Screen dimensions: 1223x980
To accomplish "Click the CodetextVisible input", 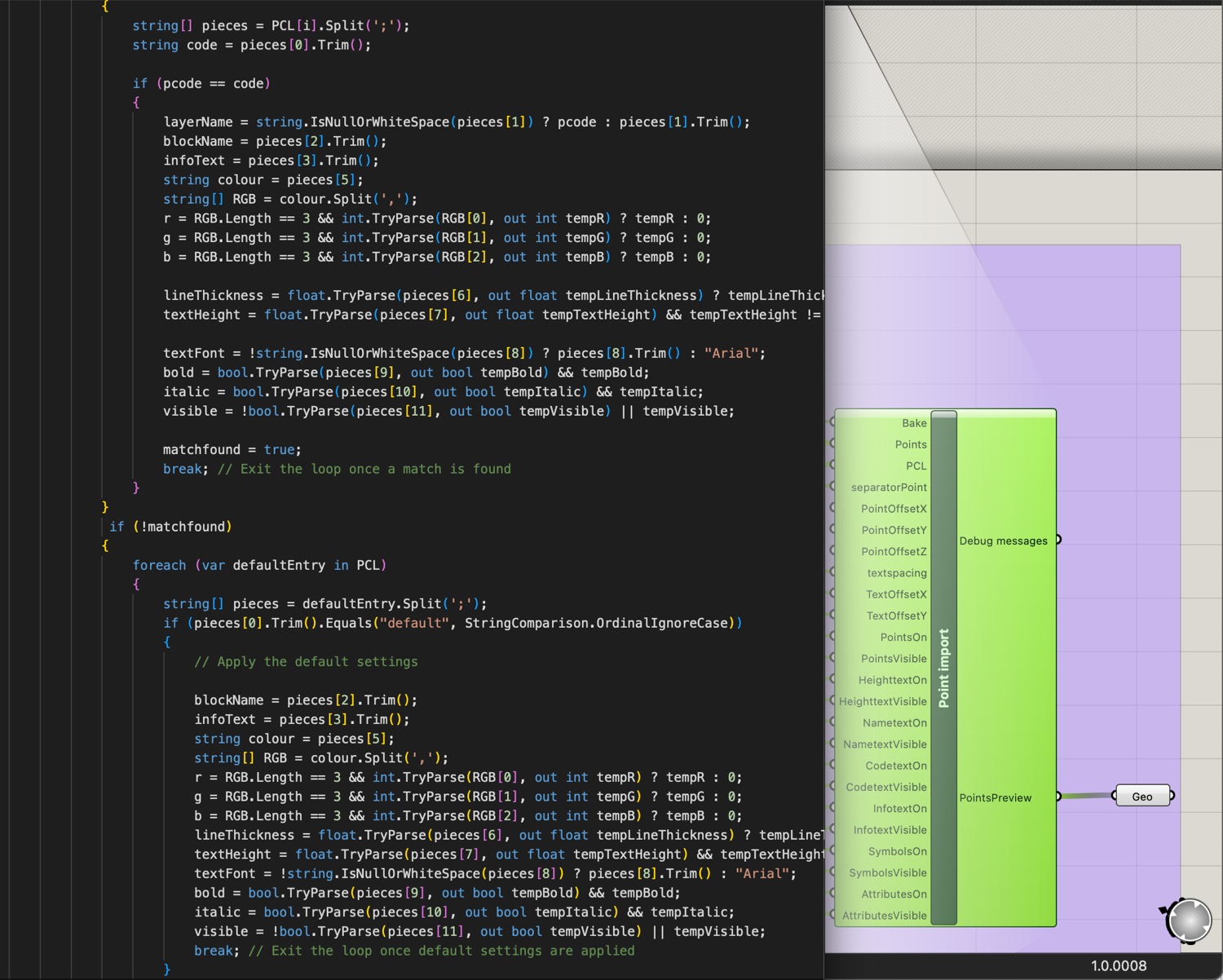I will (x=886, y=787).
